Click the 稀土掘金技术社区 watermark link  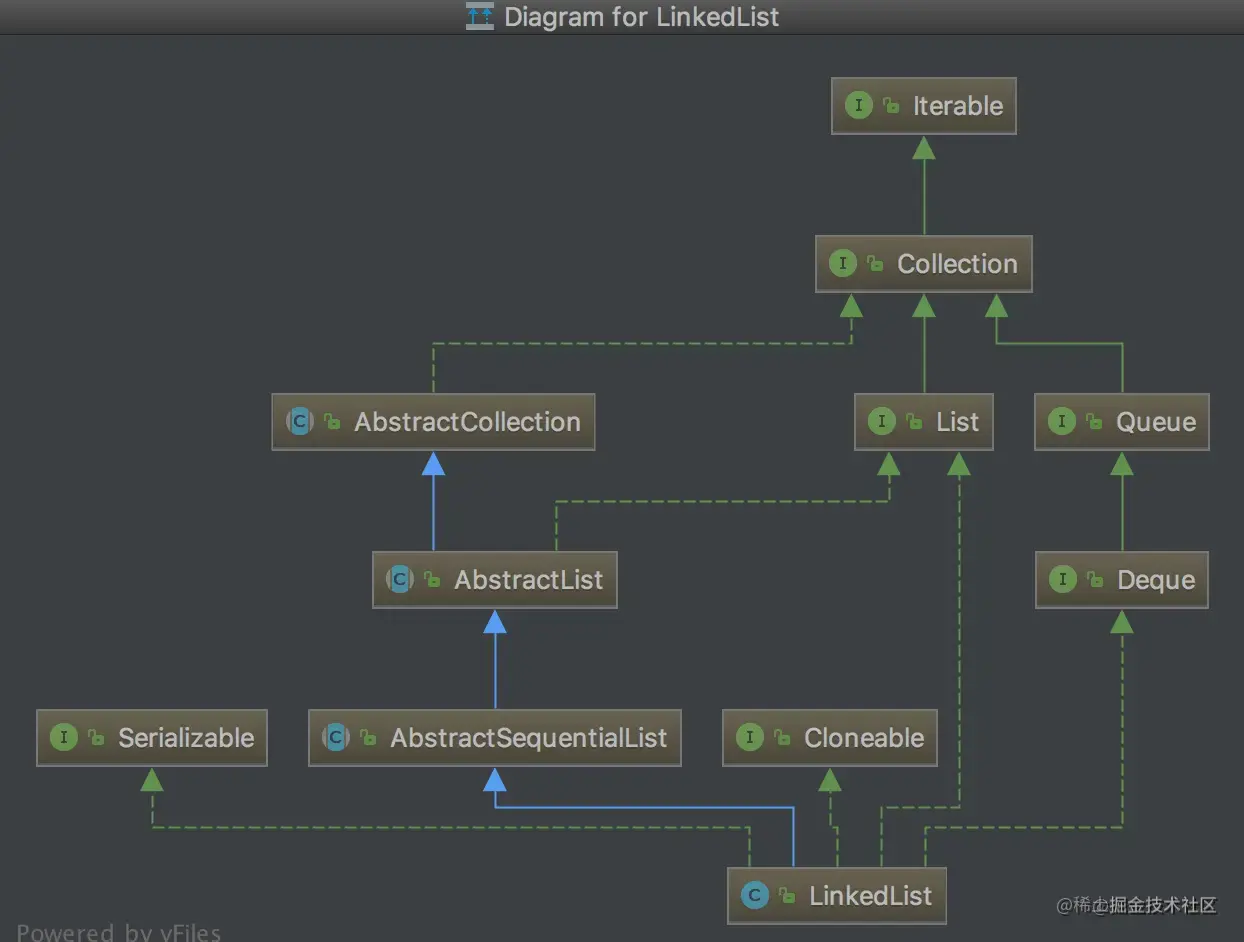(x=1140, y=906)
